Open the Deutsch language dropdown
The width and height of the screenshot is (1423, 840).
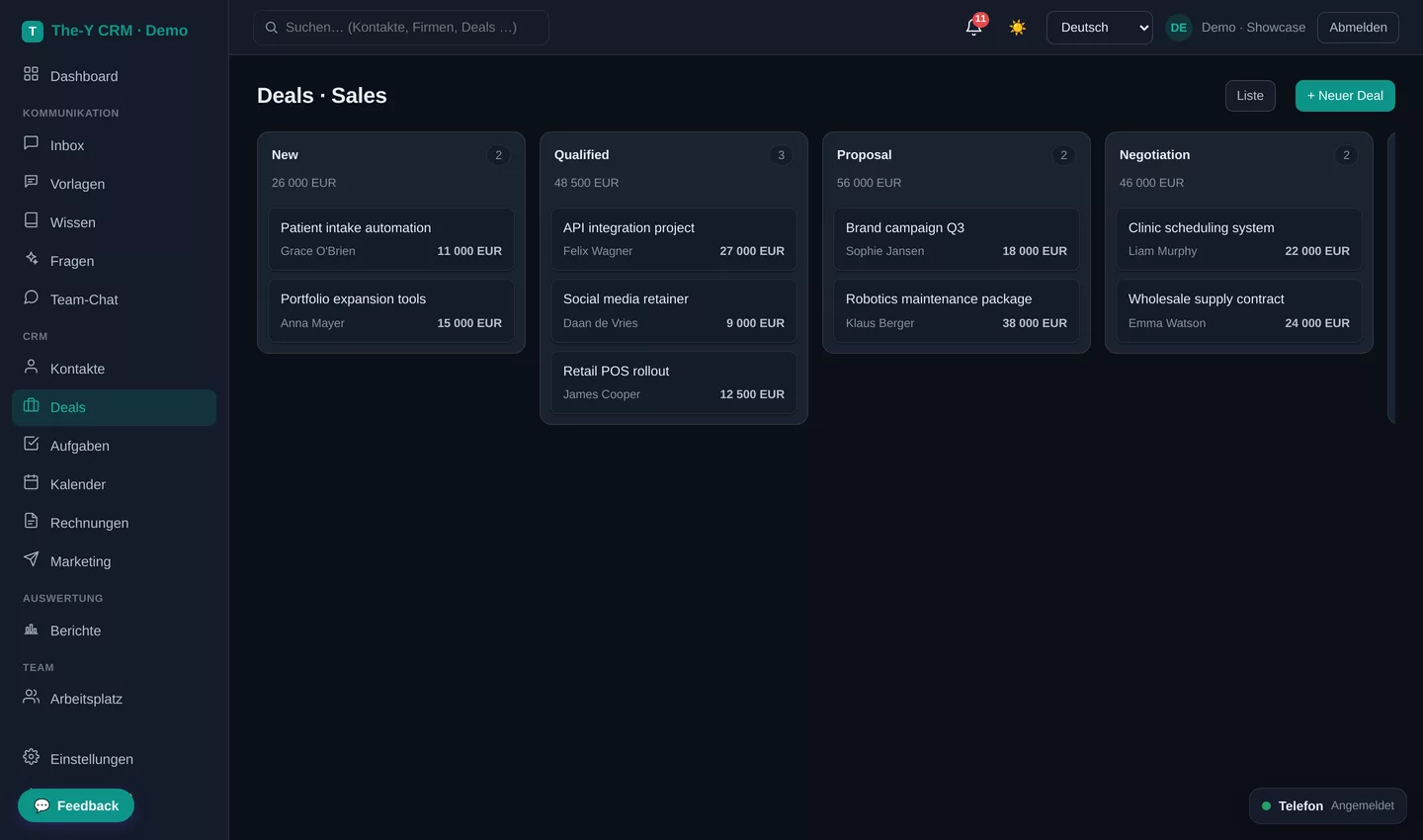pyautogui.click(x=1100, y=28)
